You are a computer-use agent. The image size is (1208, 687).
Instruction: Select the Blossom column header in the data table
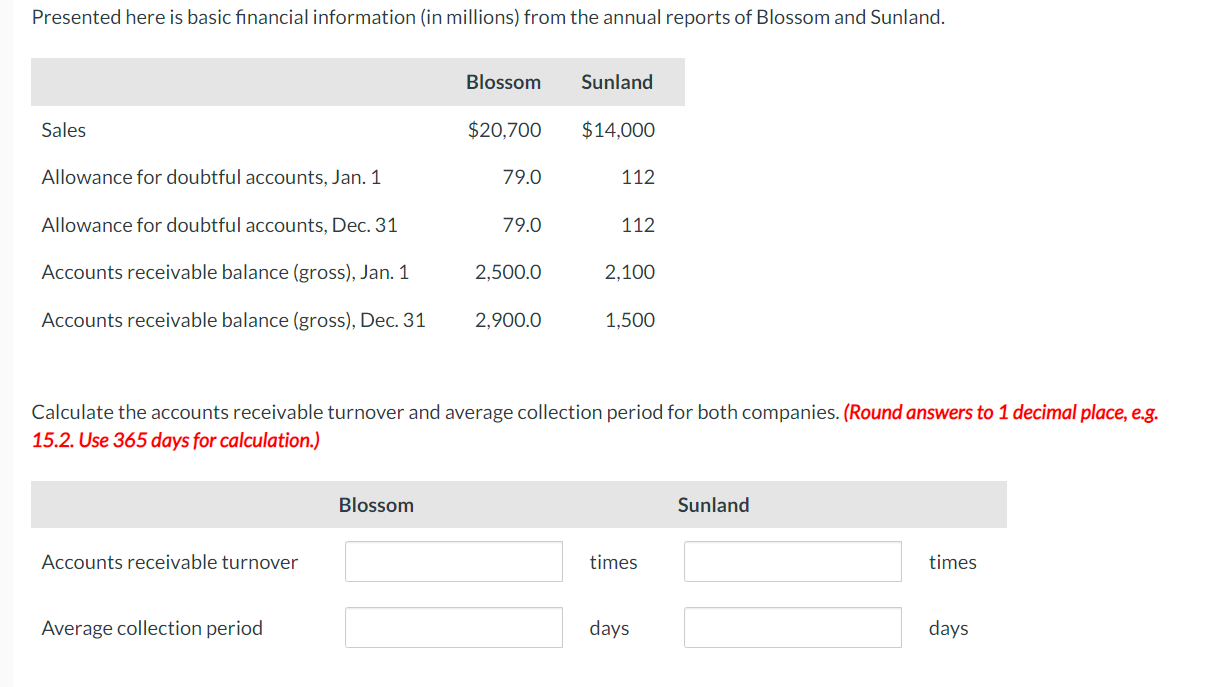click(x=503, y=82)
